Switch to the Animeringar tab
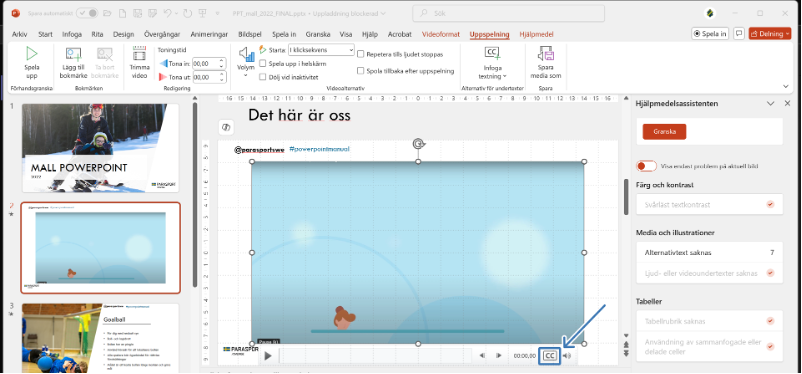Screen dimensions: 802x374 coord(209,34)
